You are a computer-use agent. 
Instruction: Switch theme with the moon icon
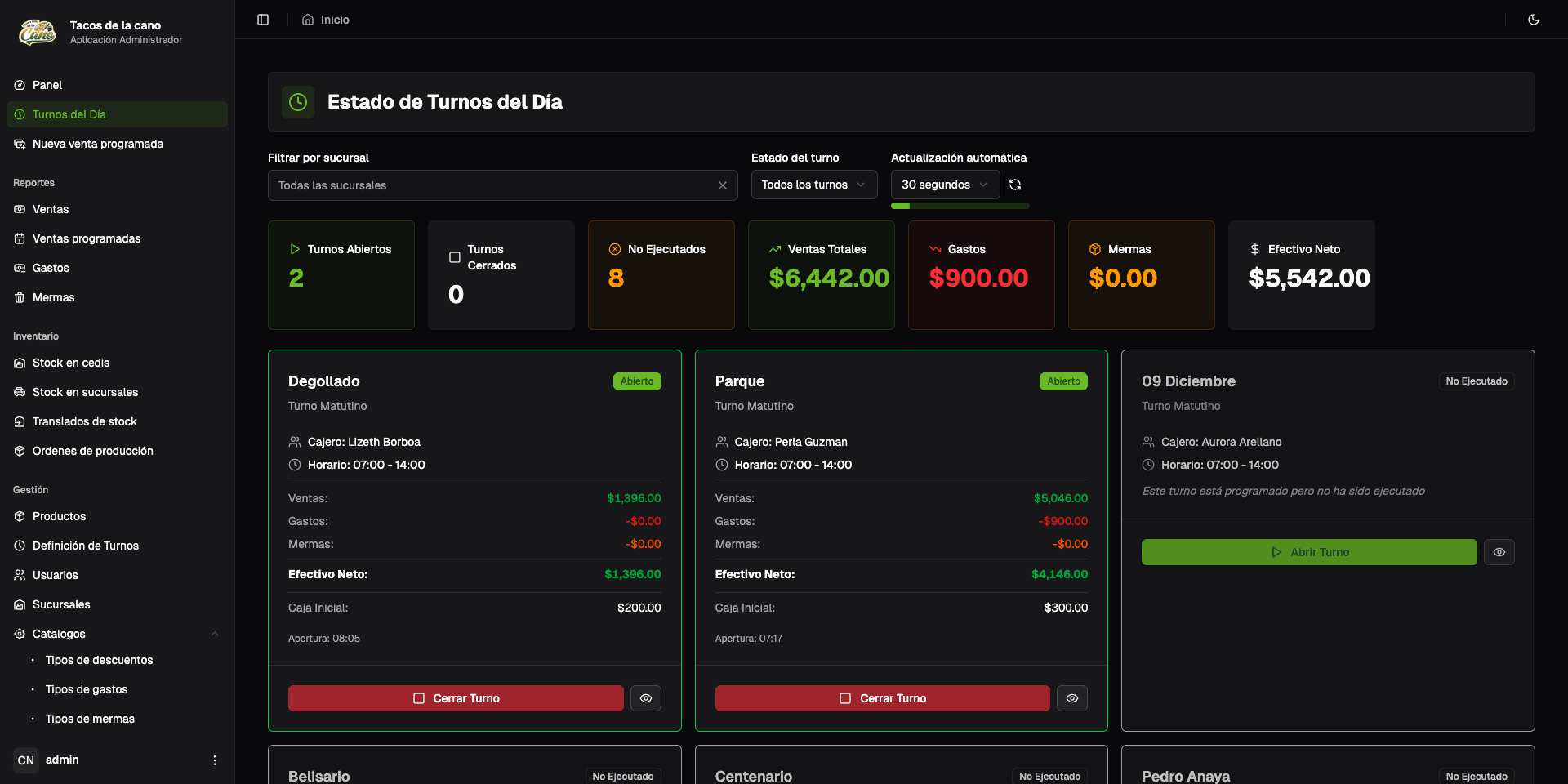coord(1534,20)
